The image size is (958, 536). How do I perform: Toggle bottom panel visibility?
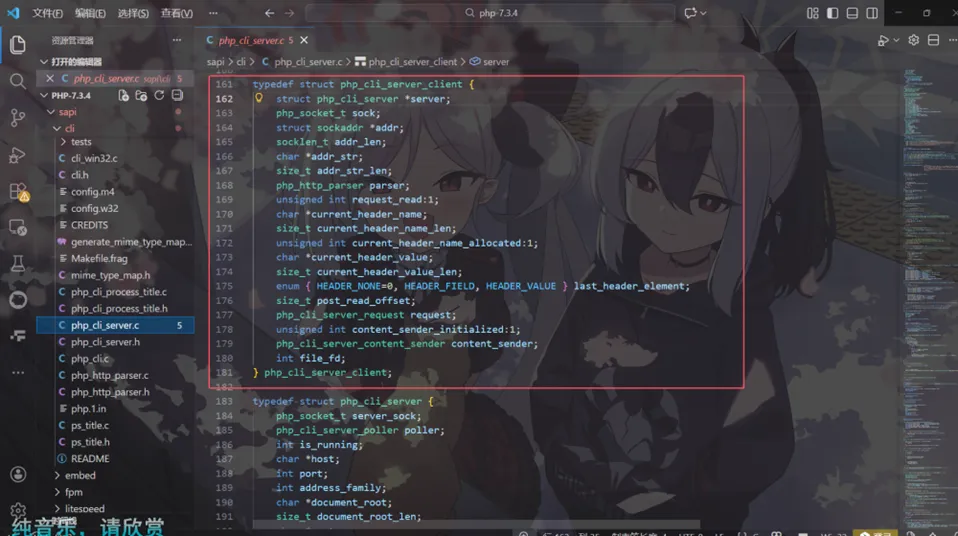tap(852, 13)
